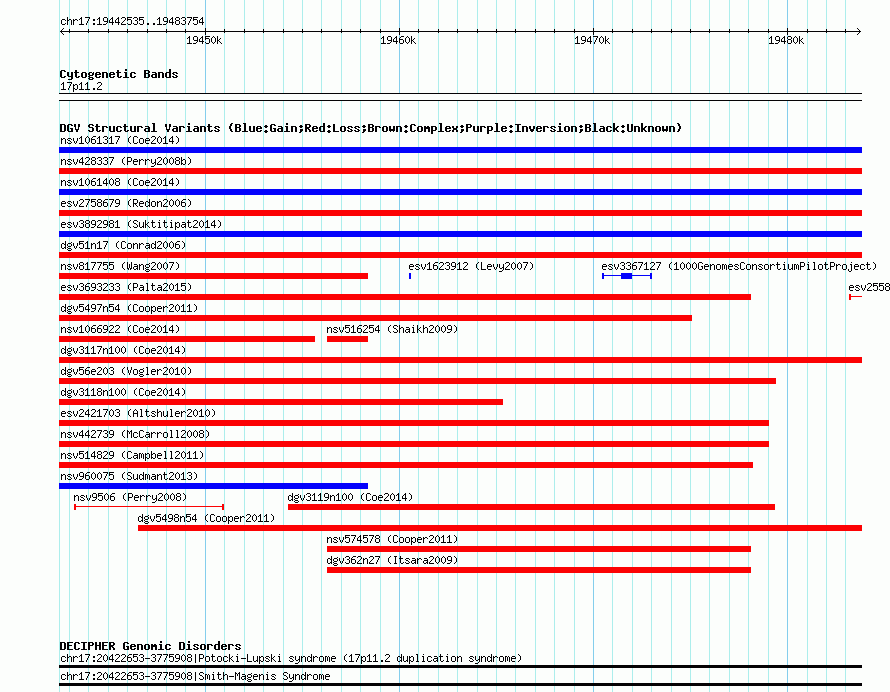
Task: Click the red nsv1066922 loss bar
Action: 187,339
